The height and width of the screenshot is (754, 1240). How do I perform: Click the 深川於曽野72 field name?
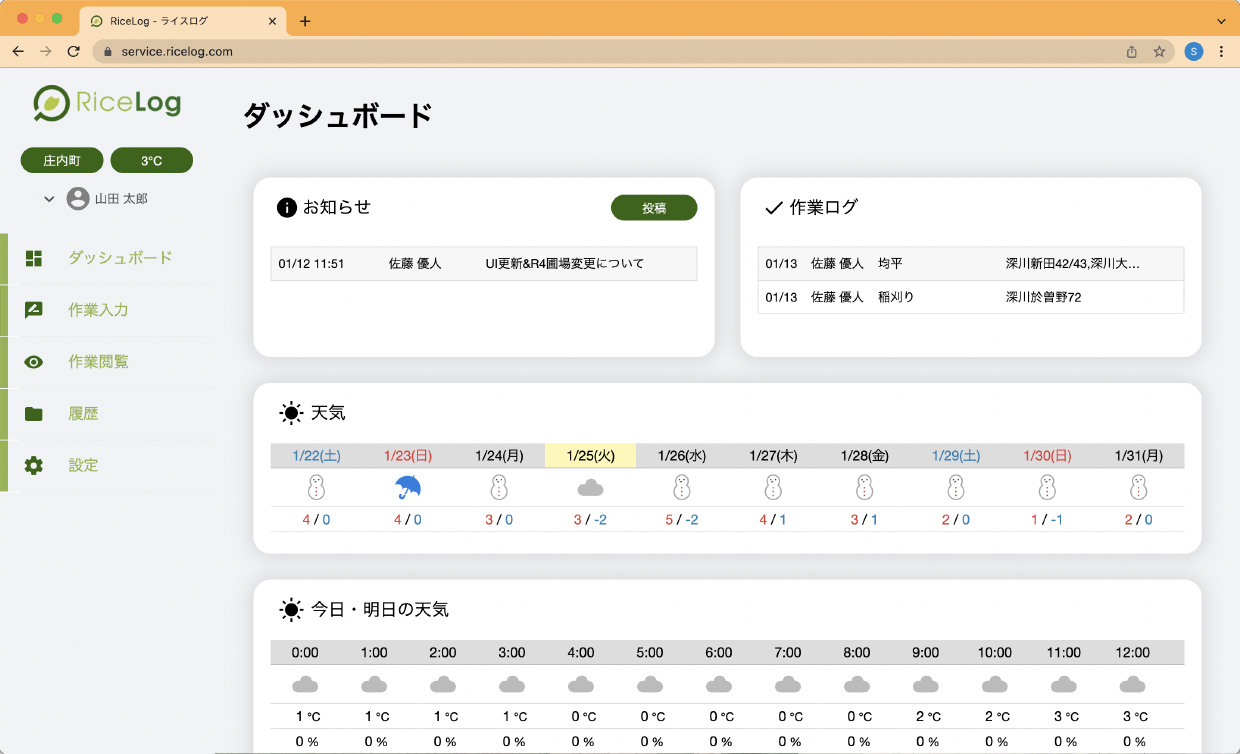tap(1043, 297)
